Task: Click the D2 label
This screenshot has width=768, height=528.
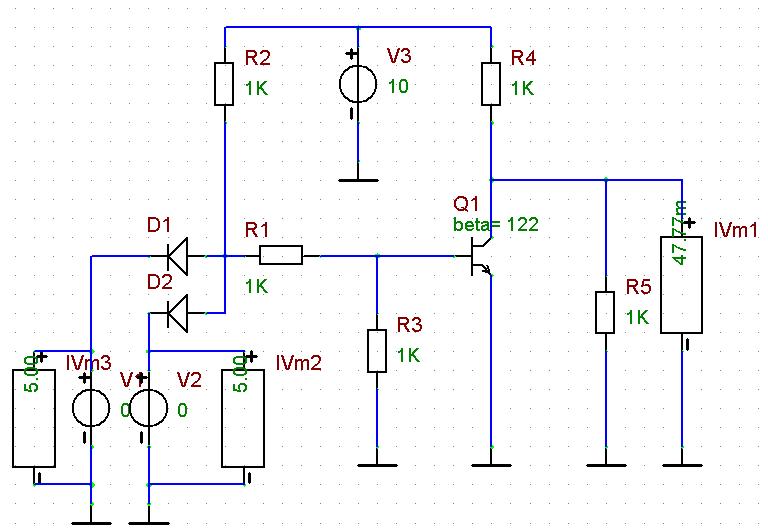Action: [160, 282]
